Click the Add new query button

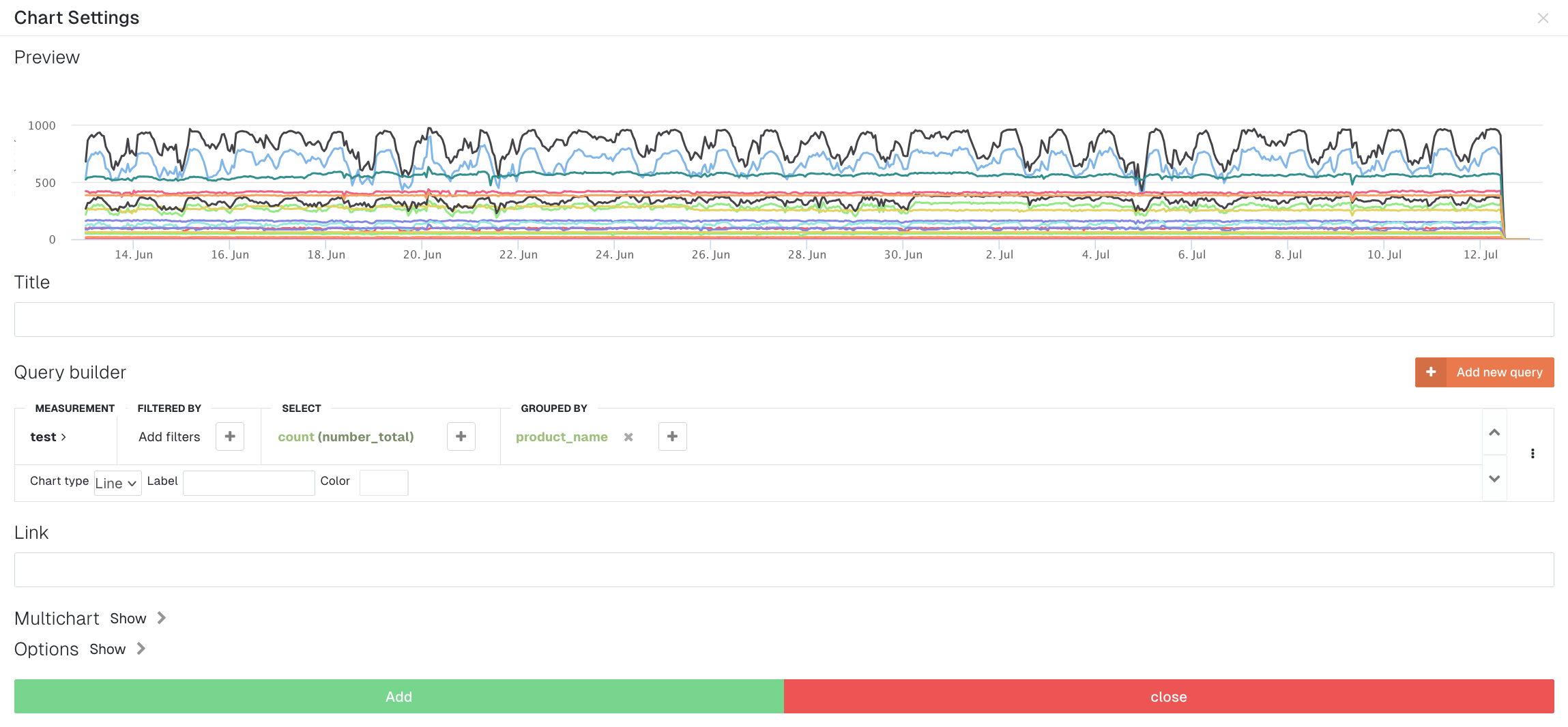pos(1484,372)
